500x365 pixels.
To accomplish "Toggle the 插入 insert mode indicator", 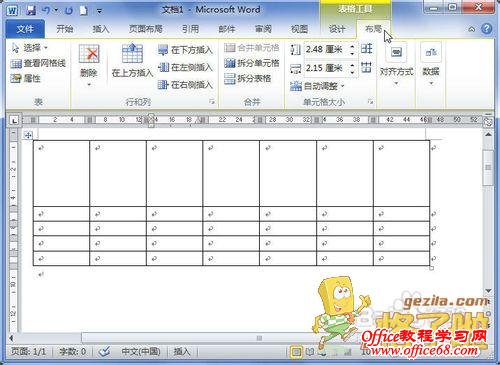I will point(182,352).
